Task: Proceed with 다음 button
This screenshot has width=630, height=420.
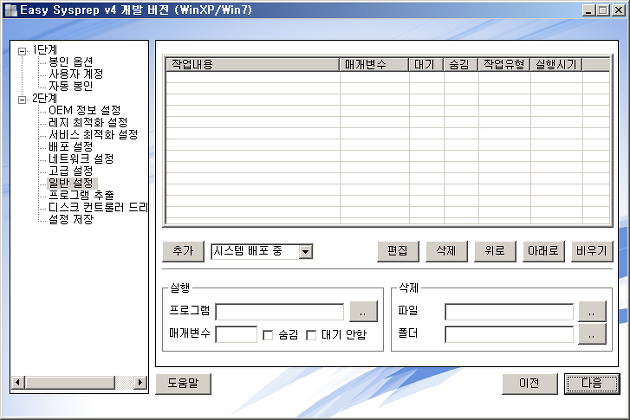Action: 592,384
